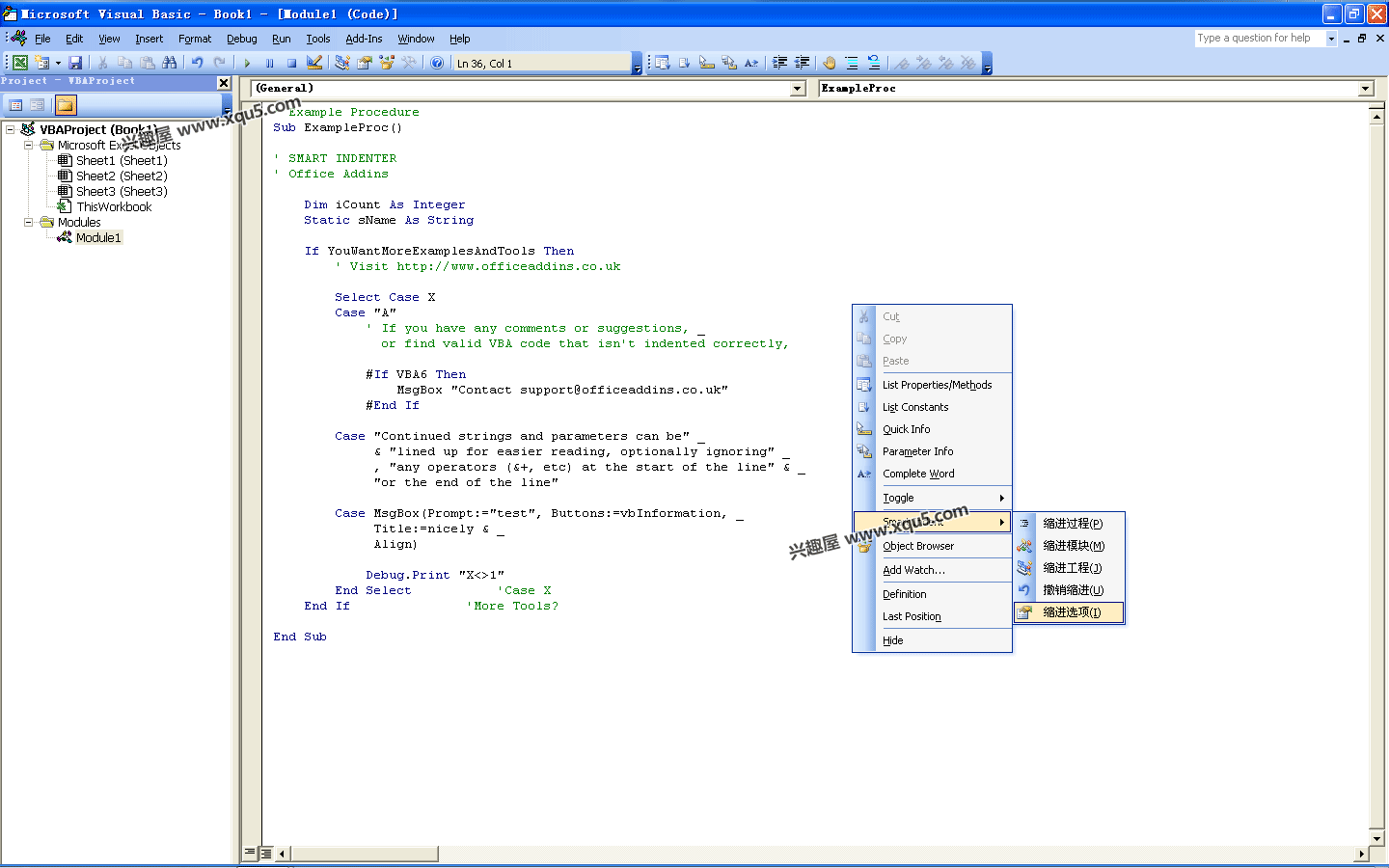Click the Break pause icon
The image size is (1389, 868).
[269, 63]
